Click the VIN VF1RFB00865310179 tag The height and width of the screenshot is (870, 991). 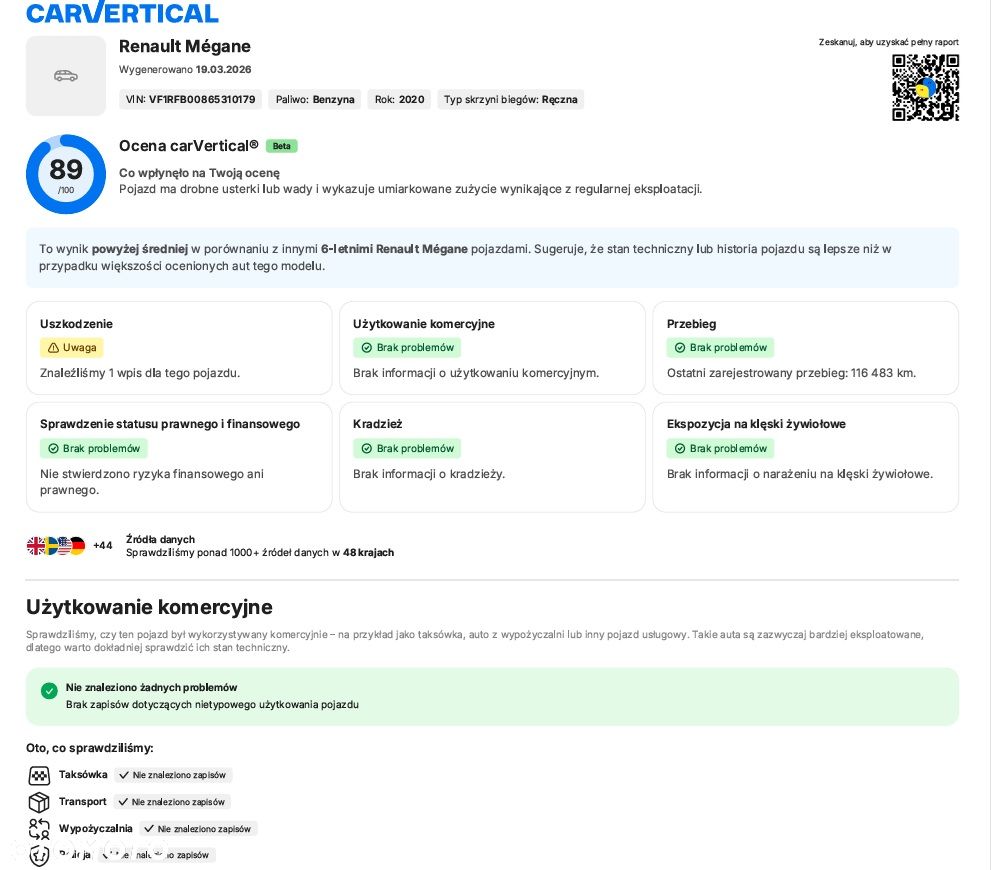[x=190, y=99]
